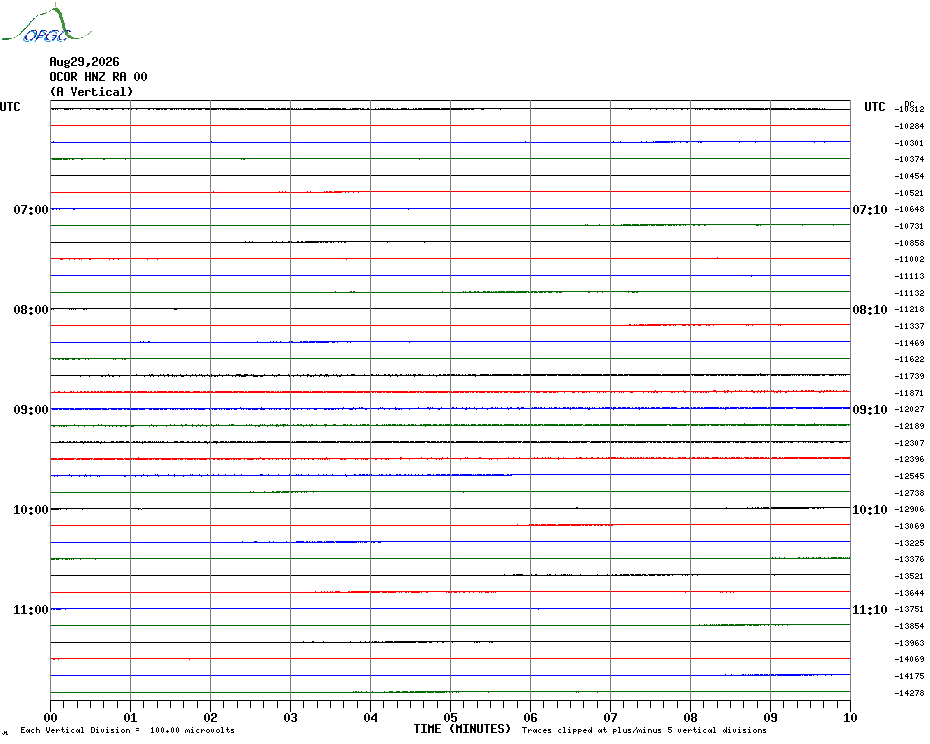This screenshot has width=930, height=744.
Task: Click the TIME (MINUTES) axis title
Action: 462,729
